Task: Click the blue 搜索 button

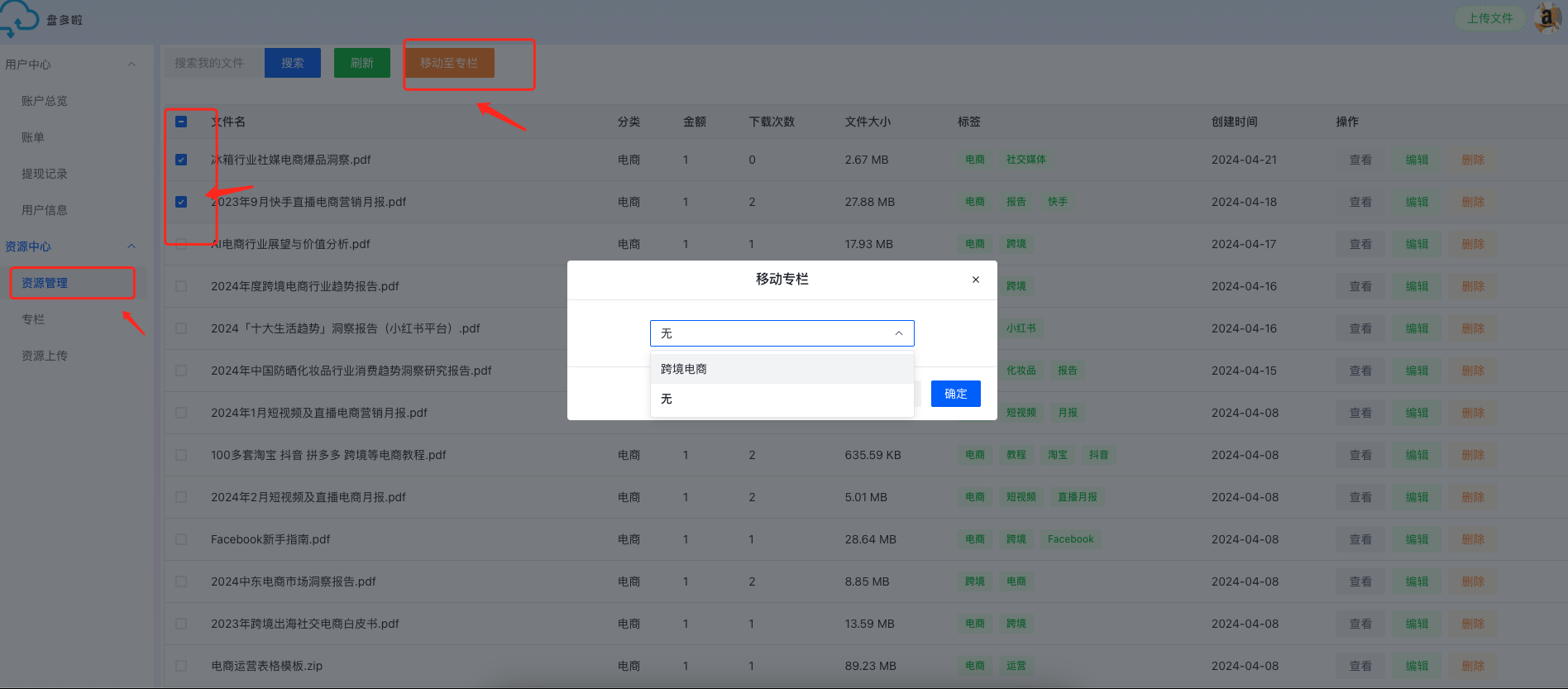Action: (293, 63)
